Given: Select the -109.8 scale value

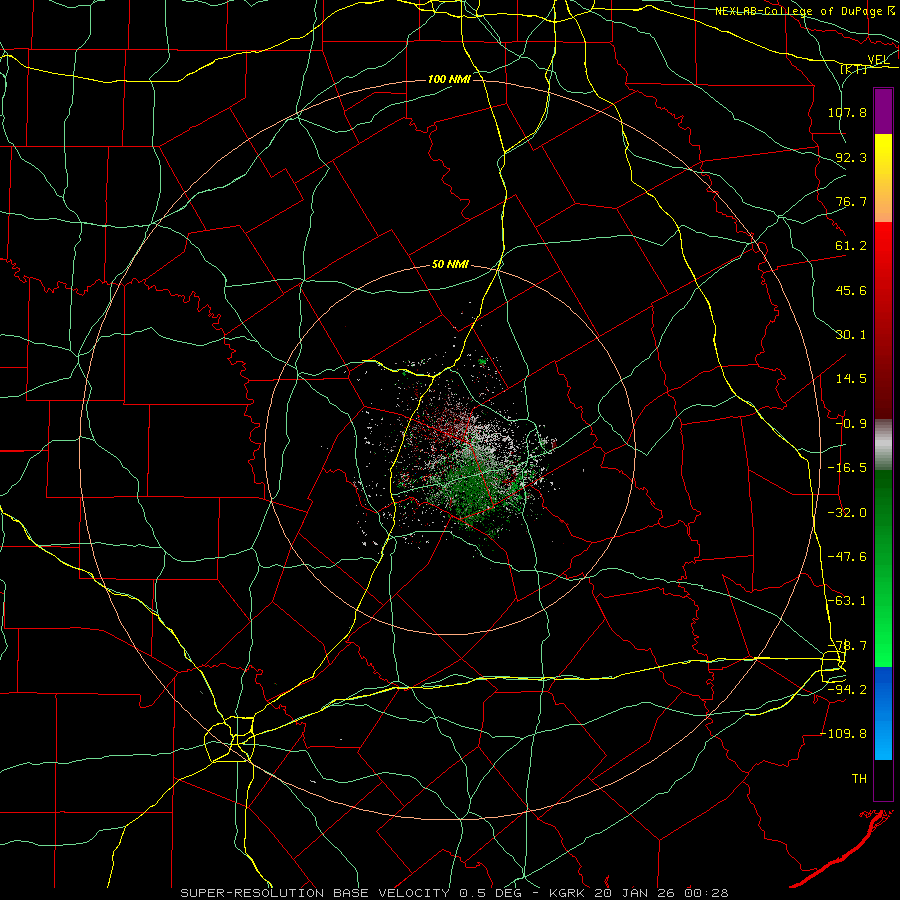Looking at the screenshot, I should tap(844, 734).
